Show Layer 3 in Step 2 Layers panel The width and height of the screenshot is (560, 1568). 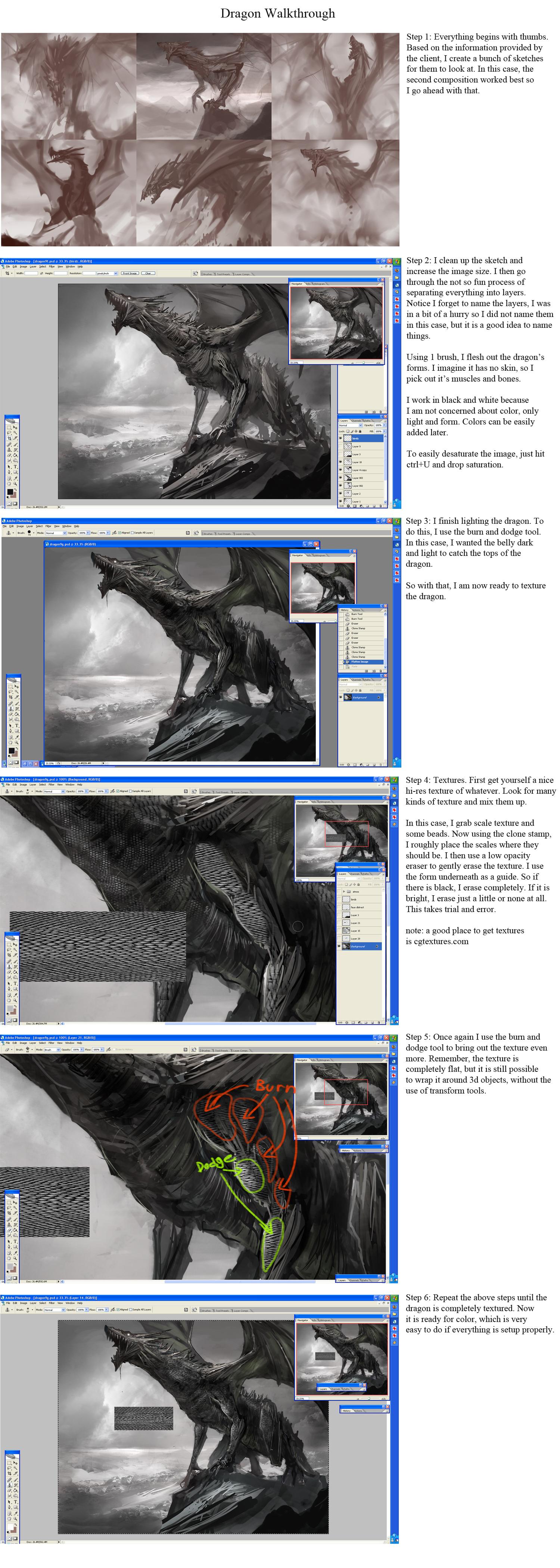[341, 454]
